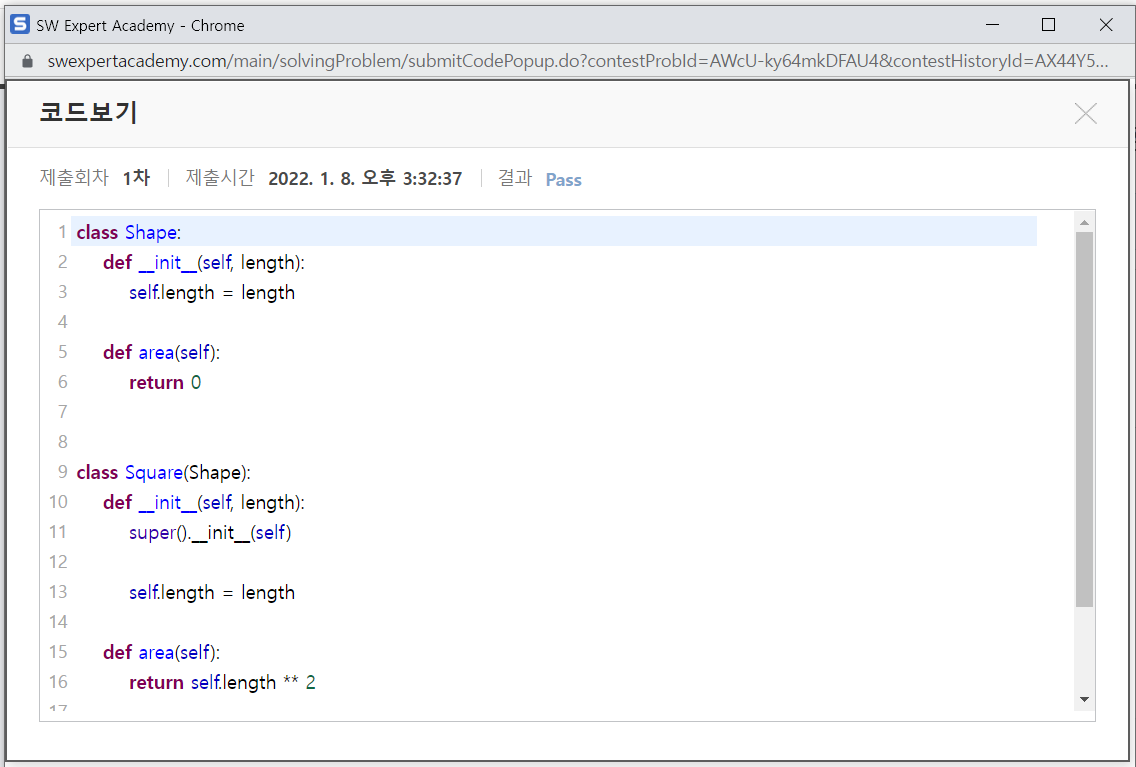1136x767 pixels.
Task: Click the window title 'SW Expert Academy - Chrome'
Action: 140,25
